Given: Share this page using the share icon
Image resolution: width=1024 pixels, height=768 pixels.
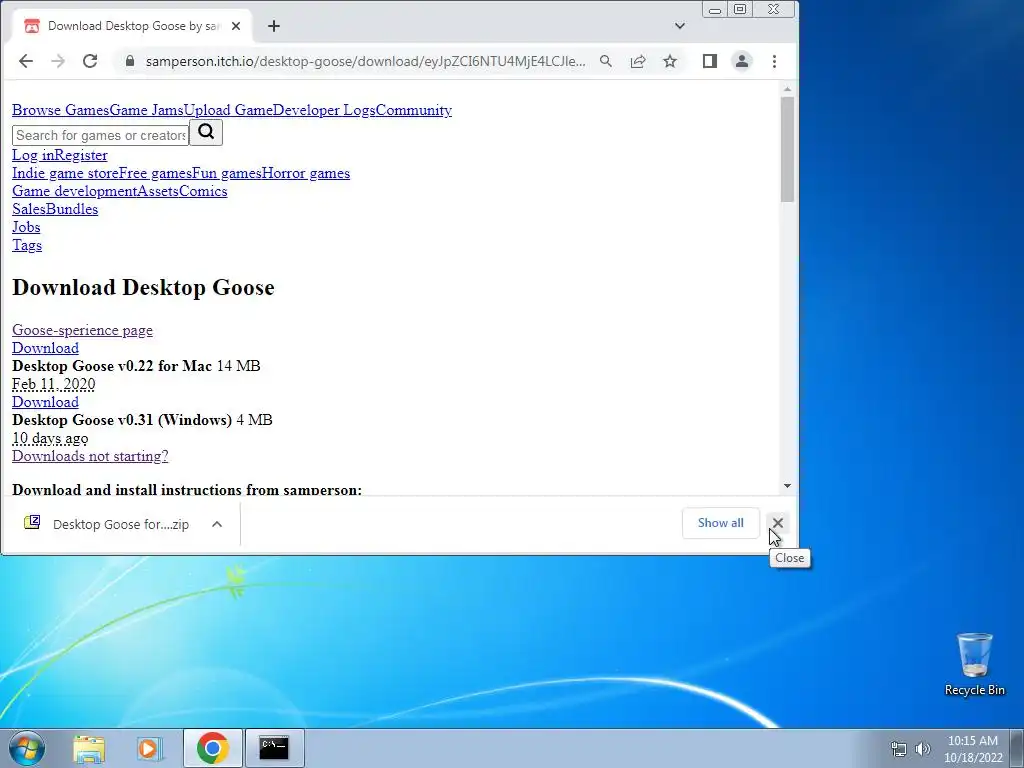Looking at the screenshot, I should 638,61.
